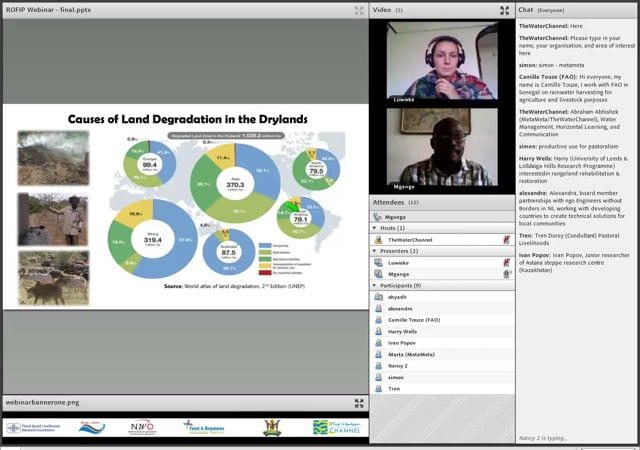
Task: Click the participant icon next to Tren
Action: (x=378, y=388)
